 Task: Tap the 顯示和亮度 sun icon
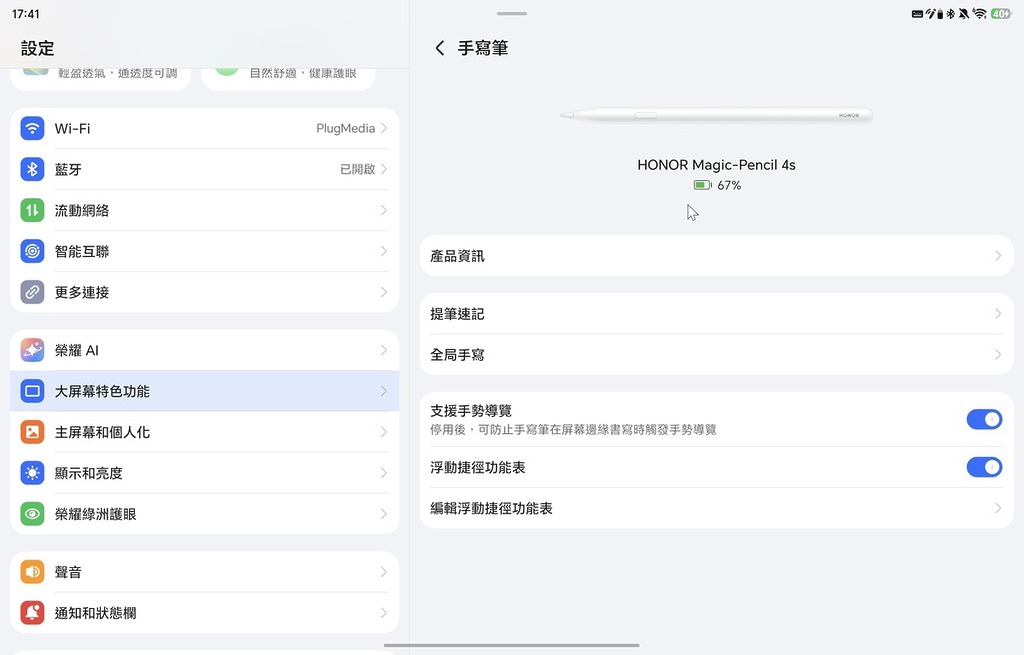point(32,473)
